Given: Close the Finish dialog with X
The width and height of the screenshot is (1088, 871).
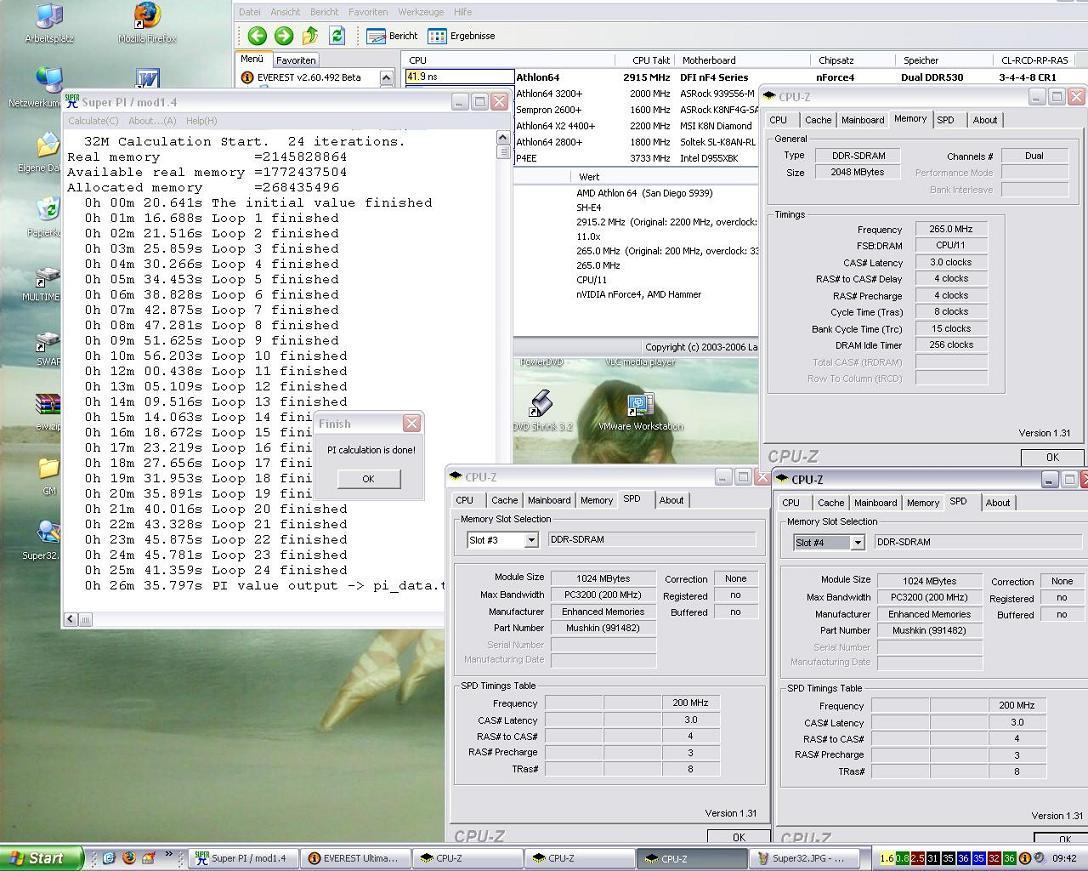Looking at the screenshot, I should tap(411, 423).
